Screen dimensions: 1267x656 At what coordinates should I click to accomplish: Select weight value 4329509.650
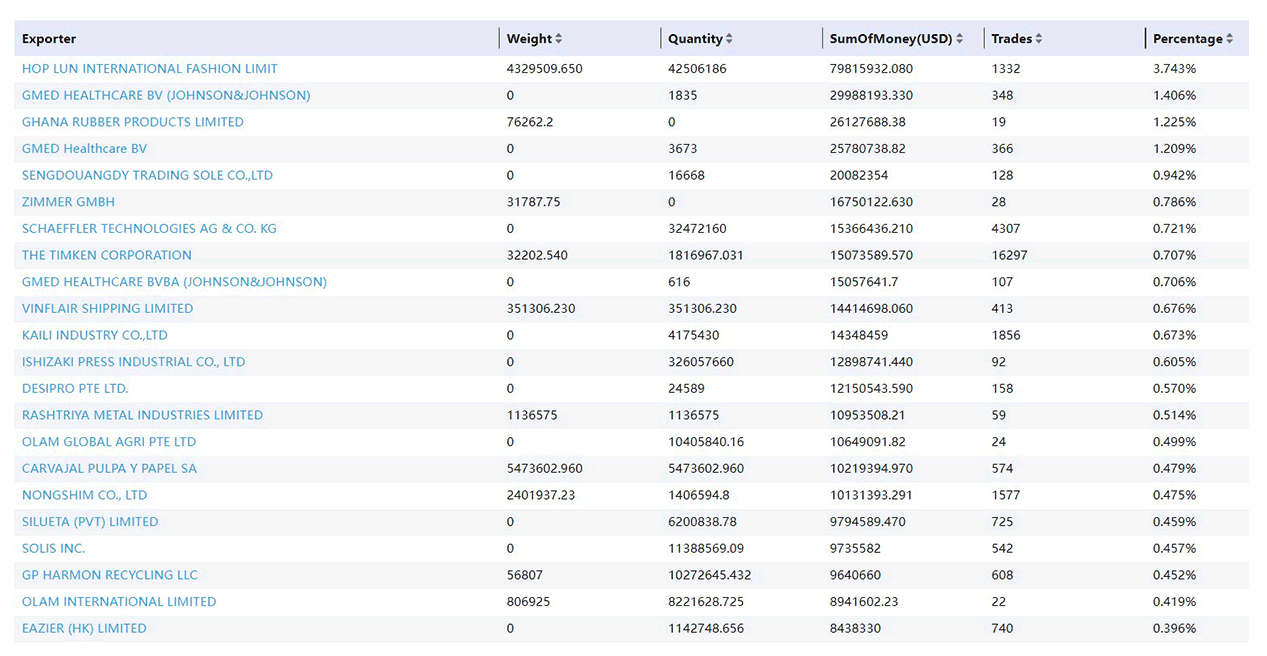545,69
